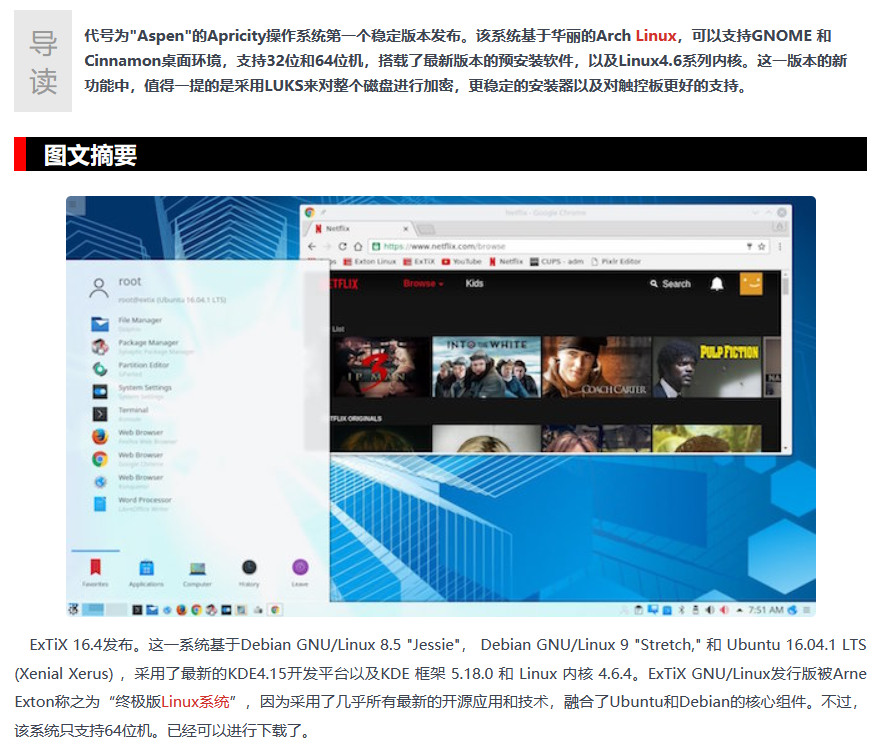Close the Netflix browser tab
This screenshot has width=886, height=745.
[405, 229]
